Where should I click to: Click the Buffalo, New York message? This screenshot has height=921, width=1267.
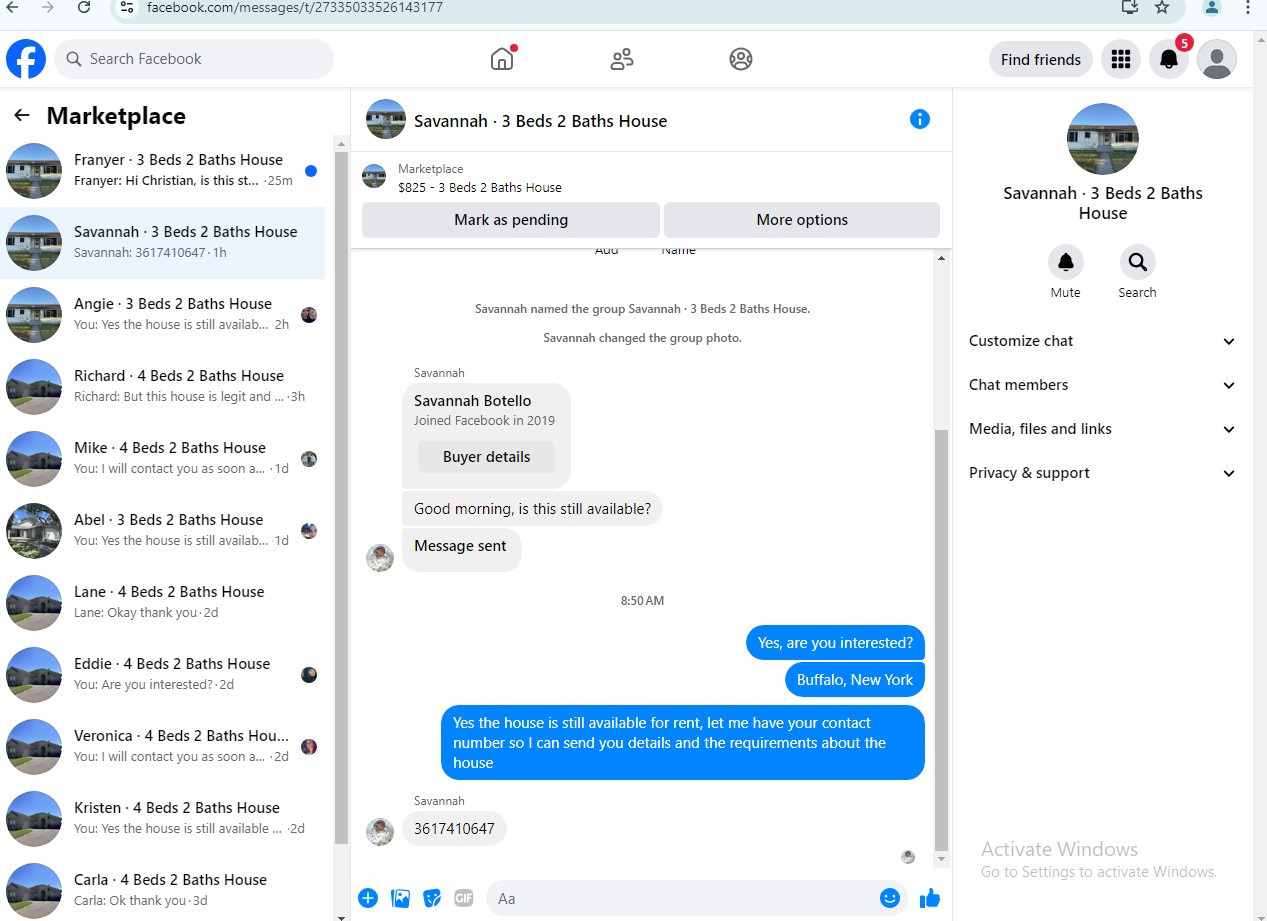855,680
